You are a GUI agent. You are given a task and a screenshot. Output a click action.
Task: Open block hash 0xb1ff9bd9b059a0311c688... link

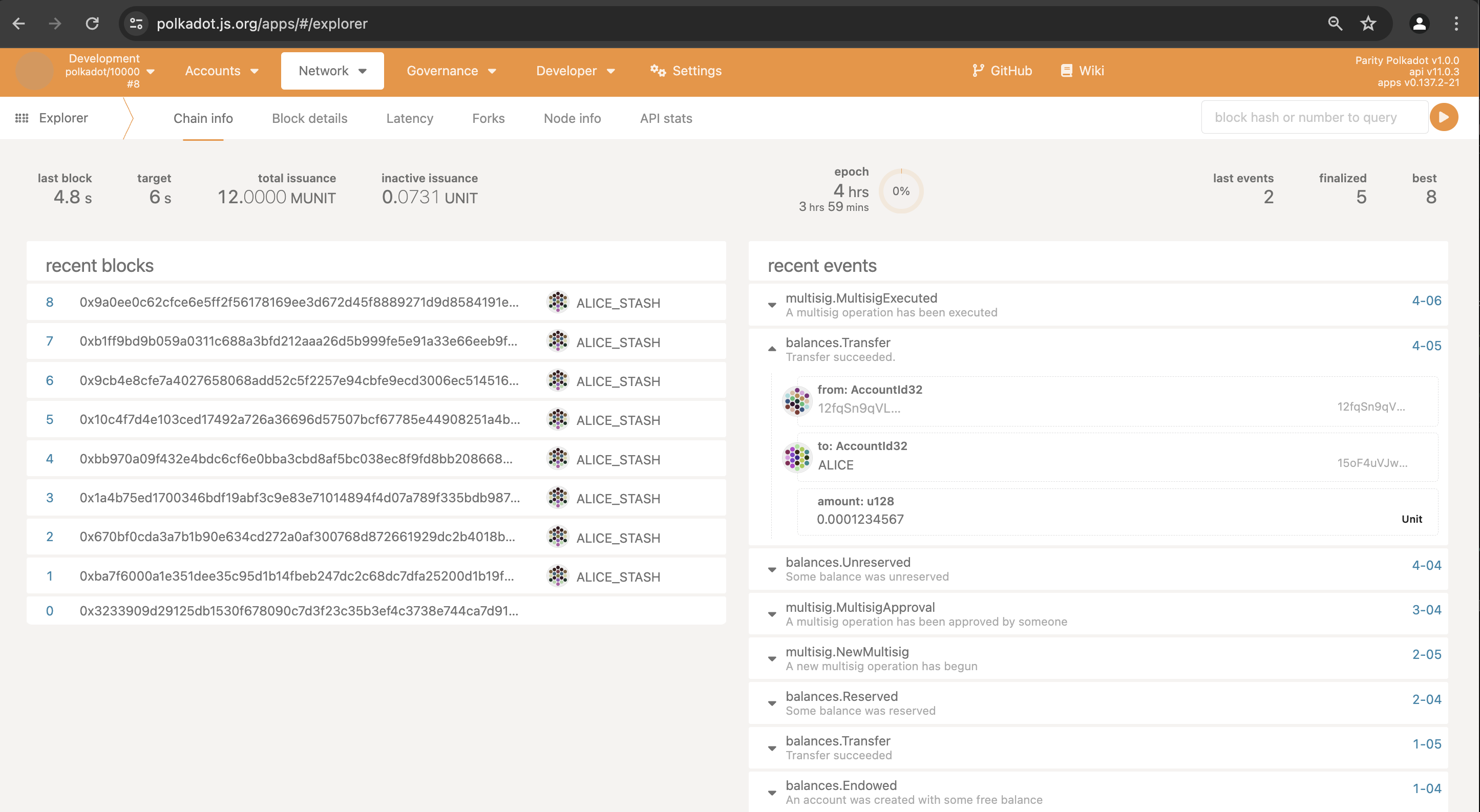pos(298,341)
